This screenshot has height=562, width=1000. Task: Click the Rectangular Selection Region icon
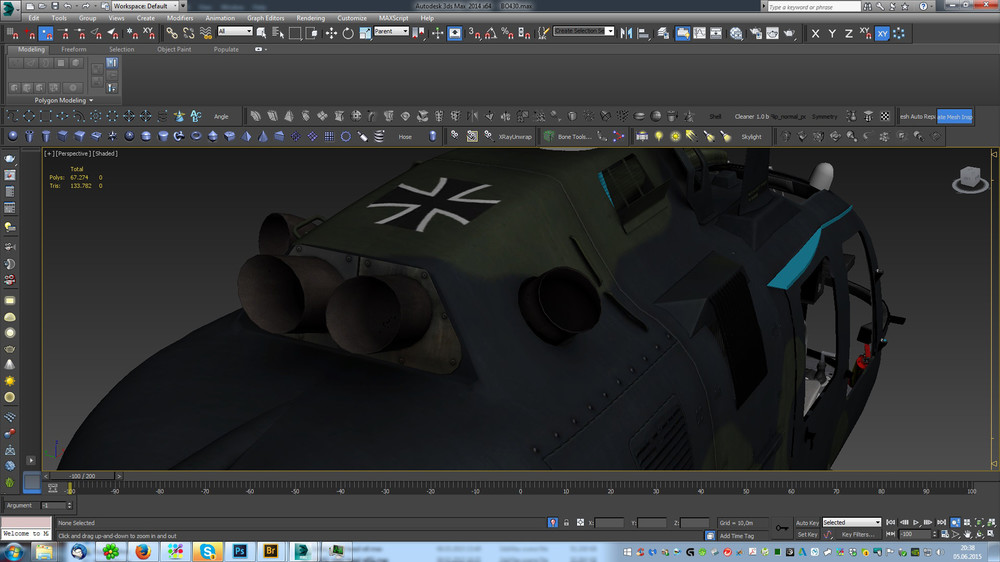(x=296, y=33)
